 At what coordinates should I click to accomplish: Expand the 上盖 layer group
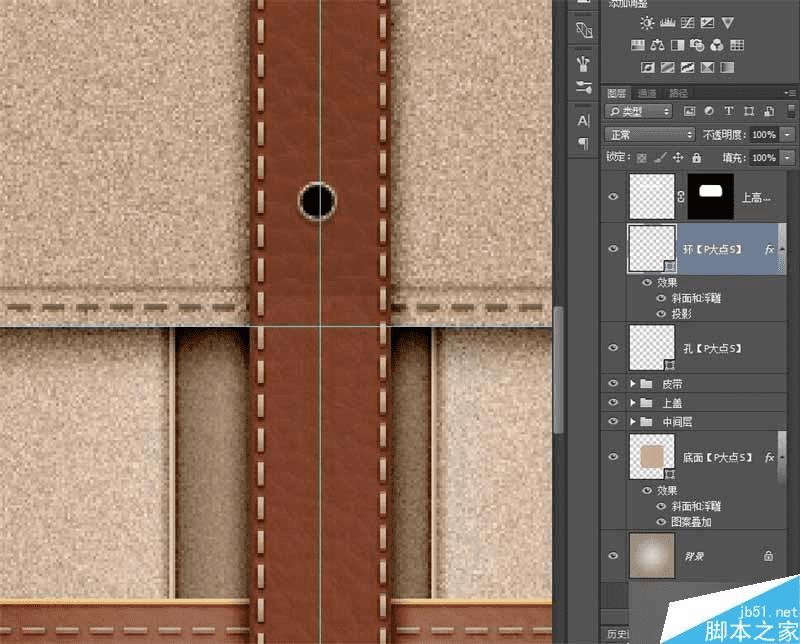click(x=632, y=403)
